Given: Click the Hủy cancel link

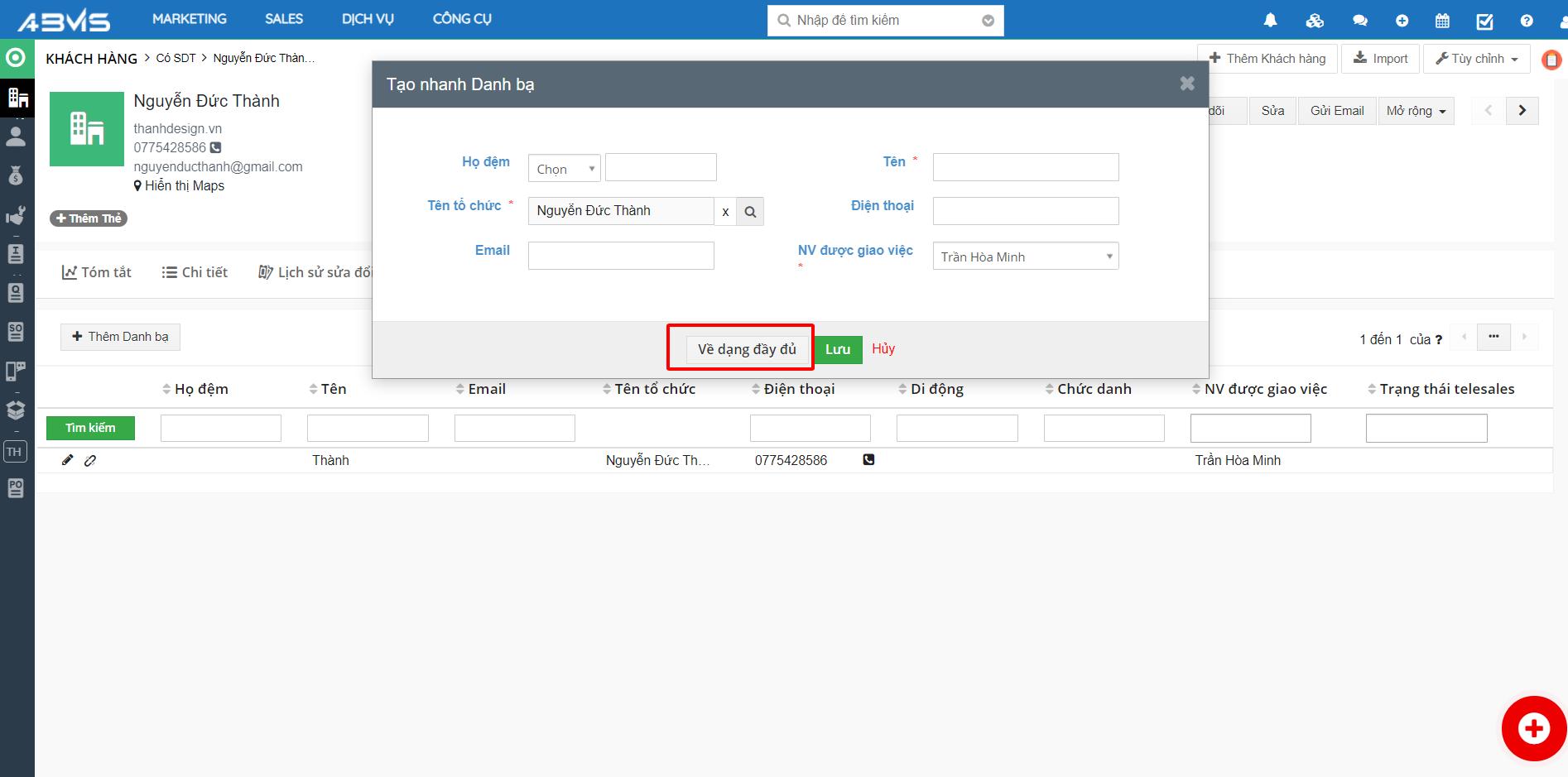Looking at the screenshot, I should tap(883, 348).
